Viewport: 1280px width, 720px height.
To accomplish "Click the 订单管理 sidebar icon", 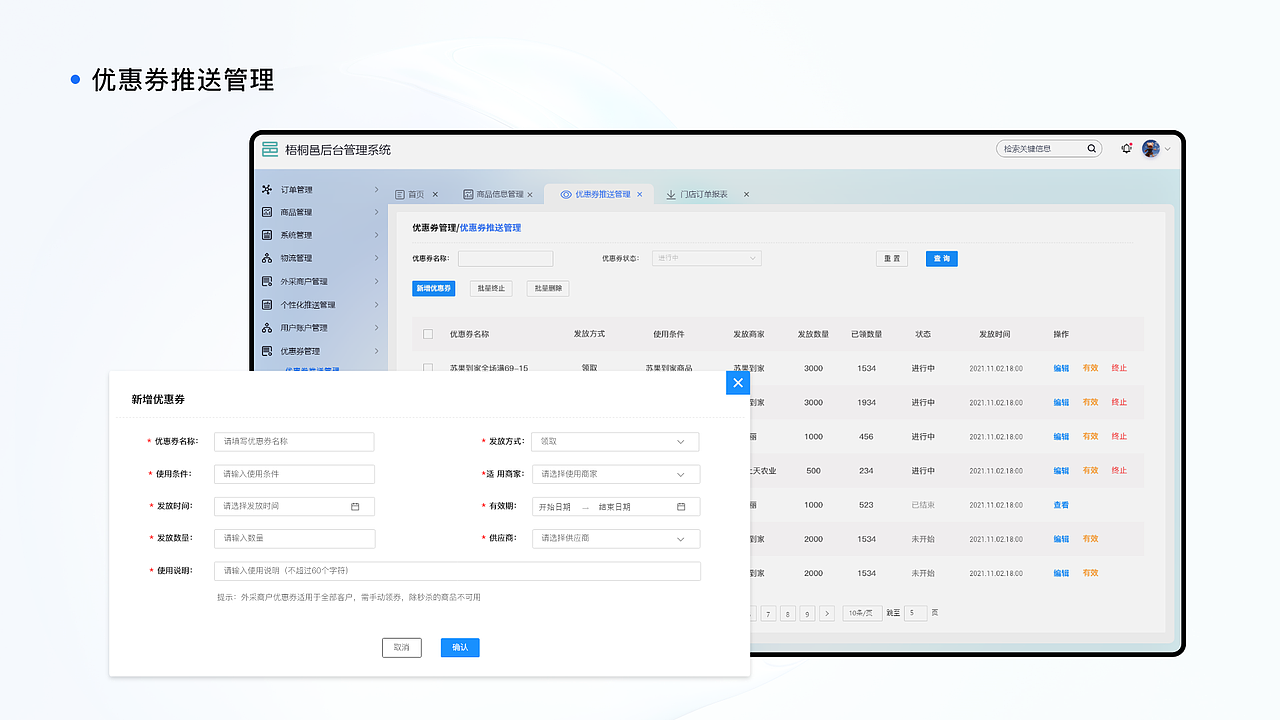I will point(267,189).
